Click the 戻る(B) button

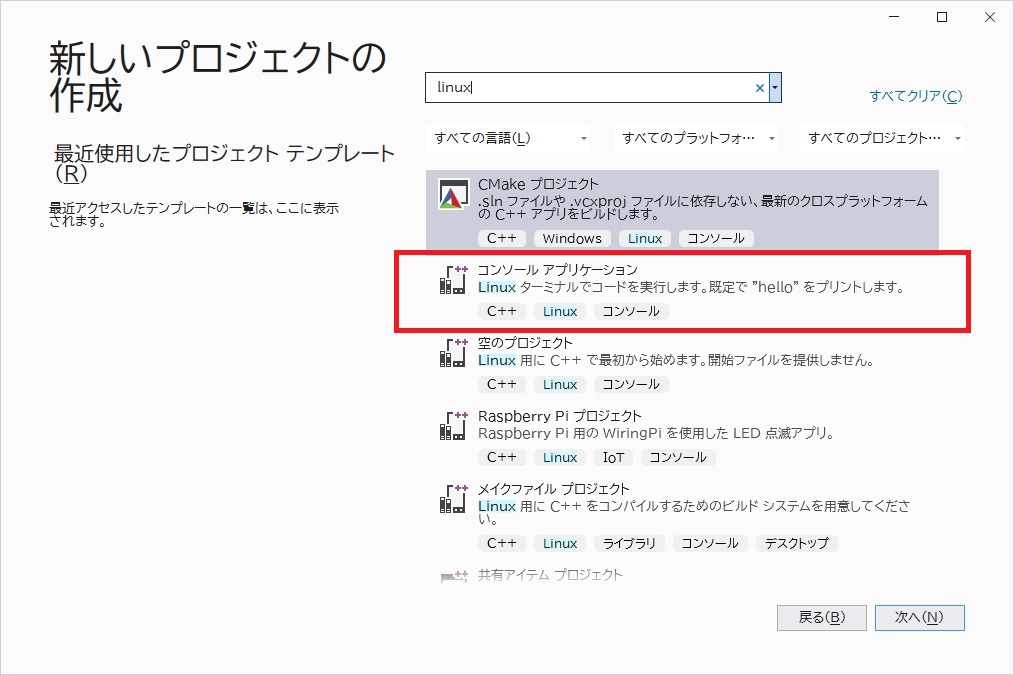821,617
